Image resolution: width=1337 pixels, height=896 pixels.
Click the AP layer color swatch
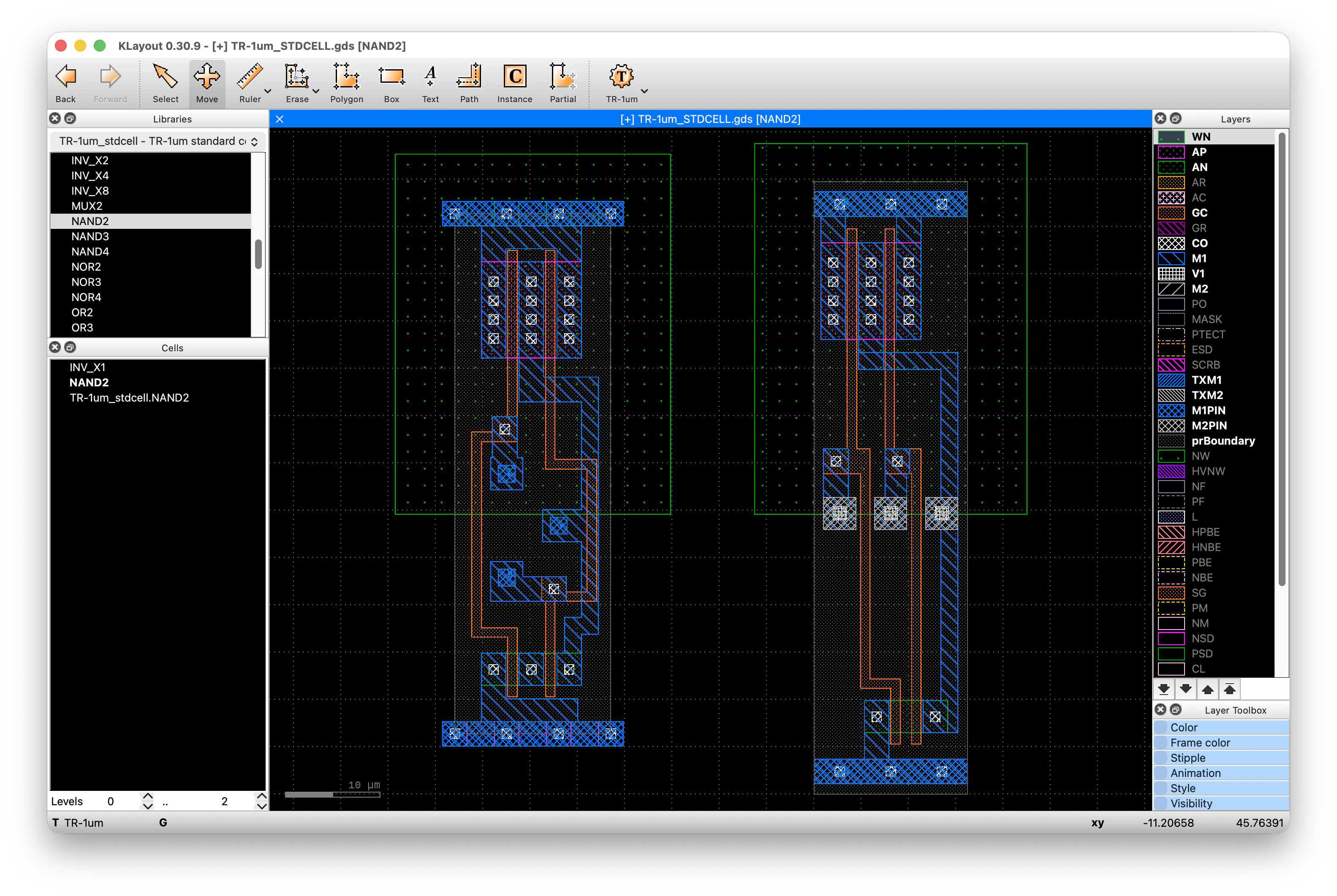pyautogui.click(x=1171, y=152)
